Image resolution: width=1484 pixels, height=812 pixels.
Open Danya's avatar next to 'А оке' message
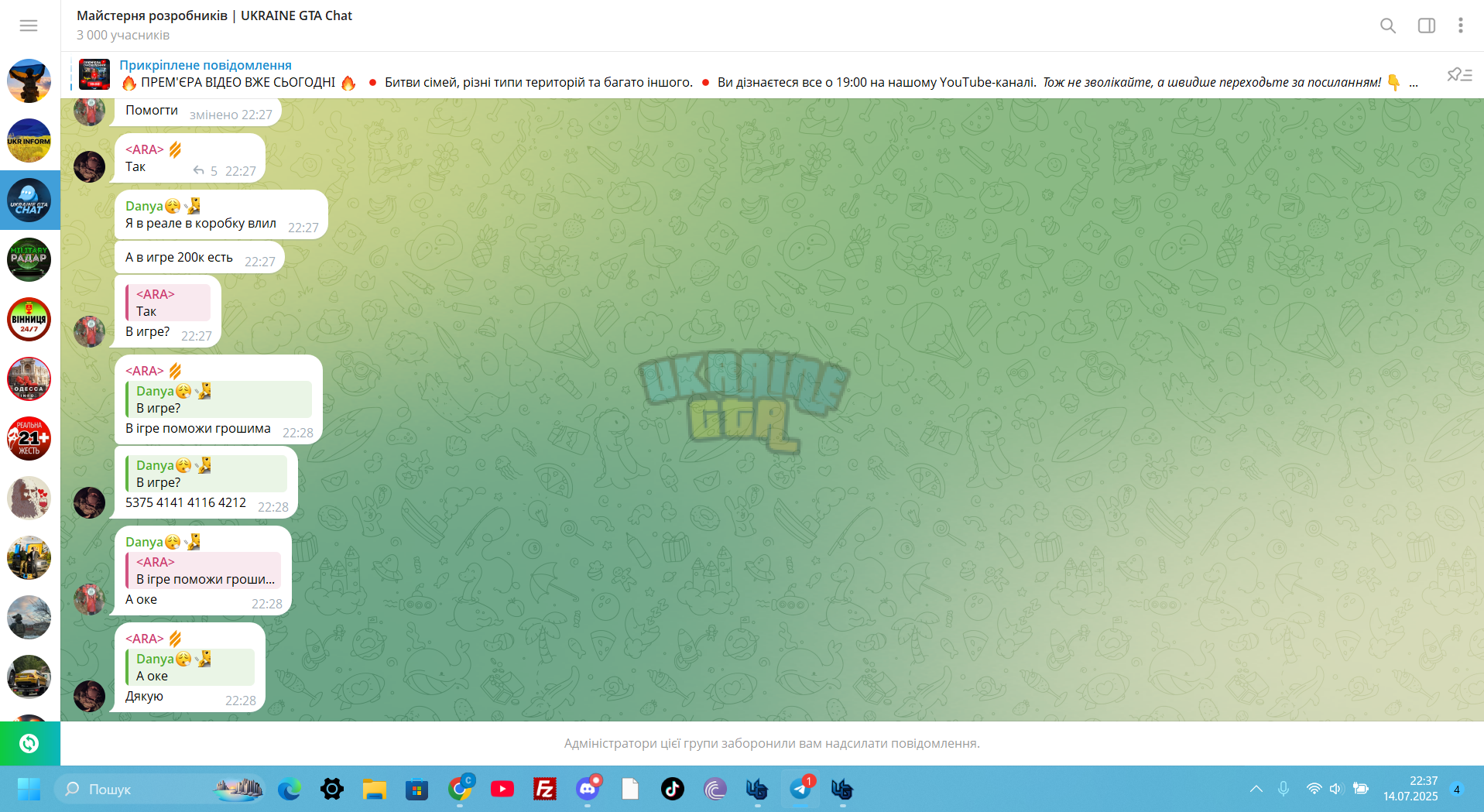tap(89, 599)
